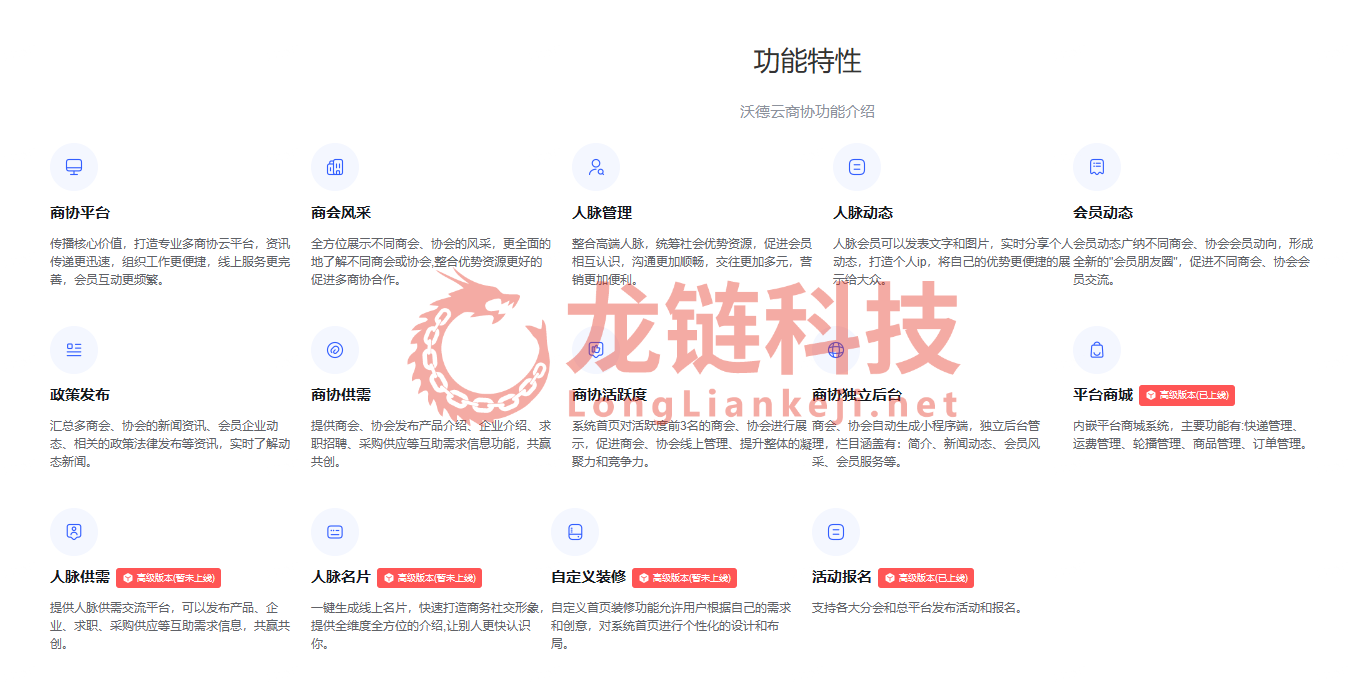Click the 高级版本(暂未上线) badge beside 人脉供需
Screen dimensions: 1370x694
pyautogui.click(x=168, y=578)
